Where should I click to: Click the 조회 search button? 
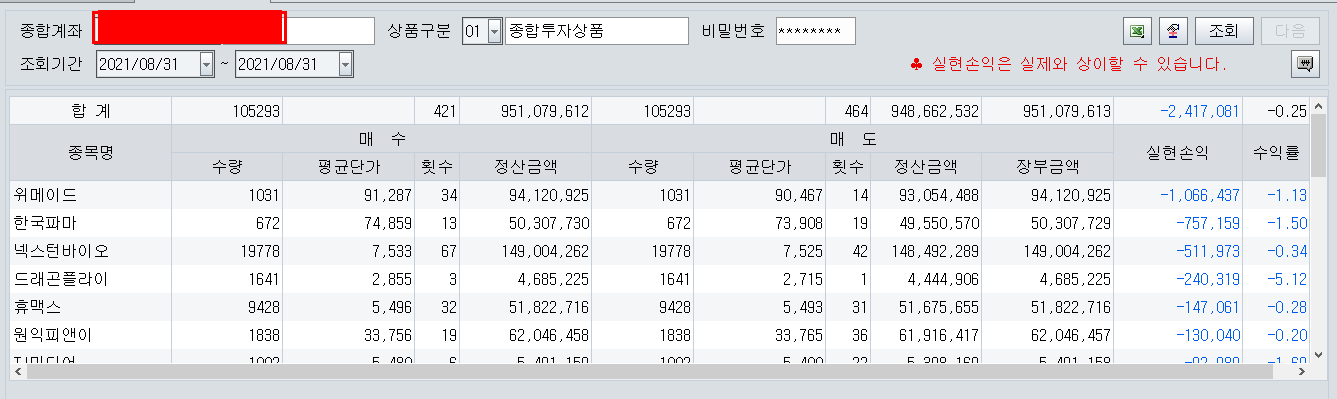1224,31
